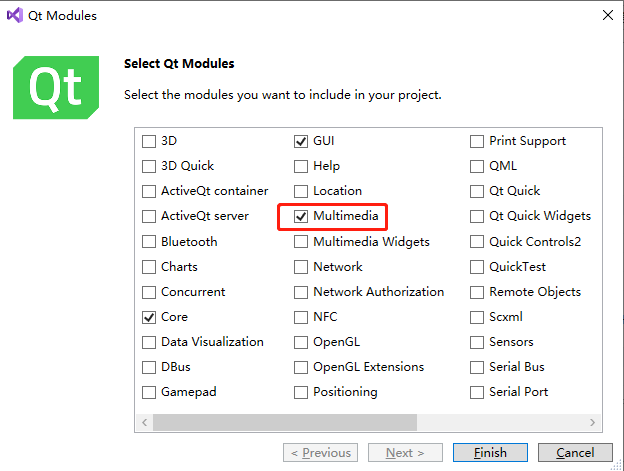The width and height of the screenshot is (624, 471).
Task: Click the Previous button
Action: (x=320, y=453)
